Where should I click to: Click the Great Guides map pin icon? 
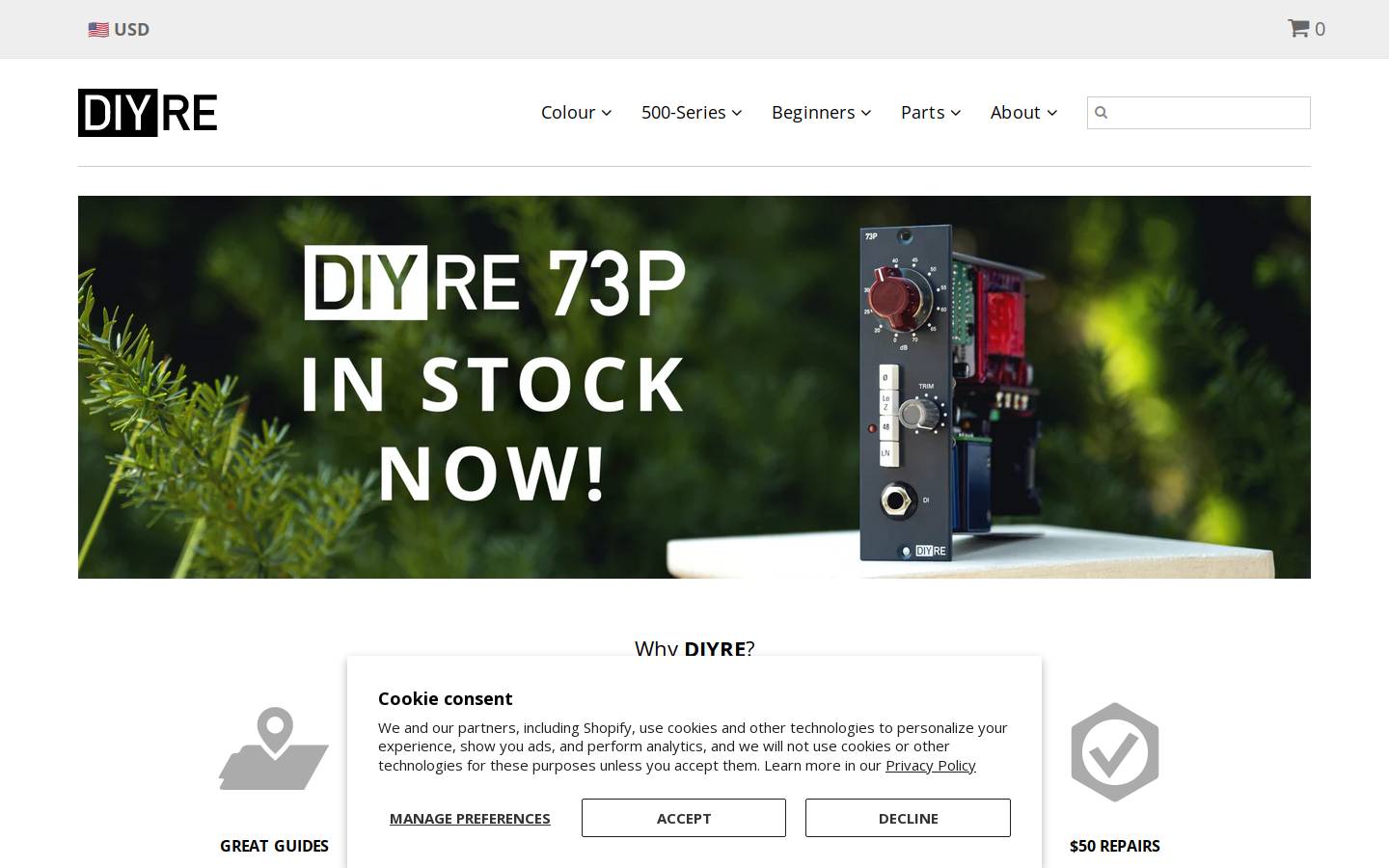pyautogui.click(x=274, y=749)
